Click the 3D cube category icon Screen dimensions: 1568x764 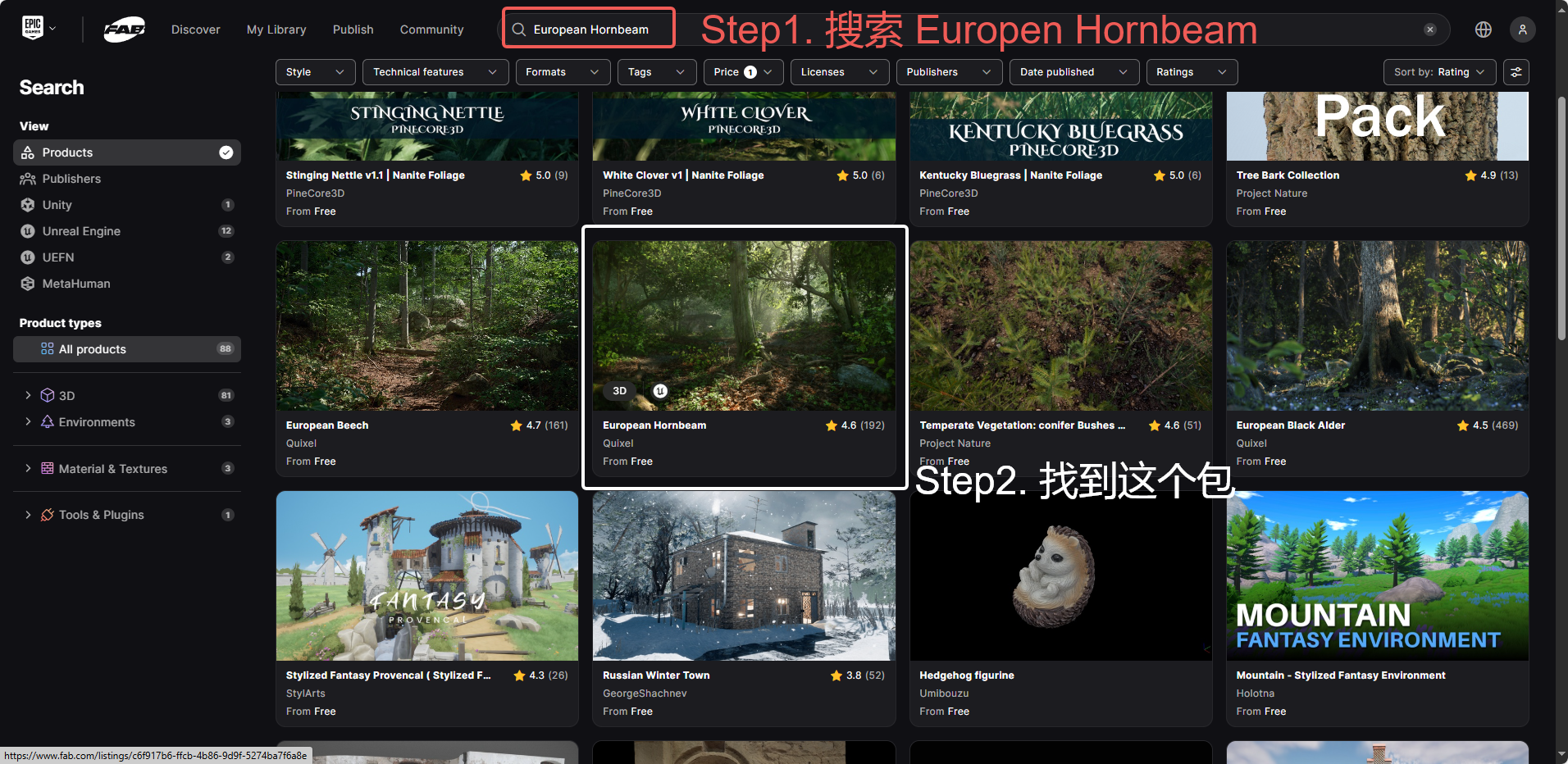tap(48, 395)
